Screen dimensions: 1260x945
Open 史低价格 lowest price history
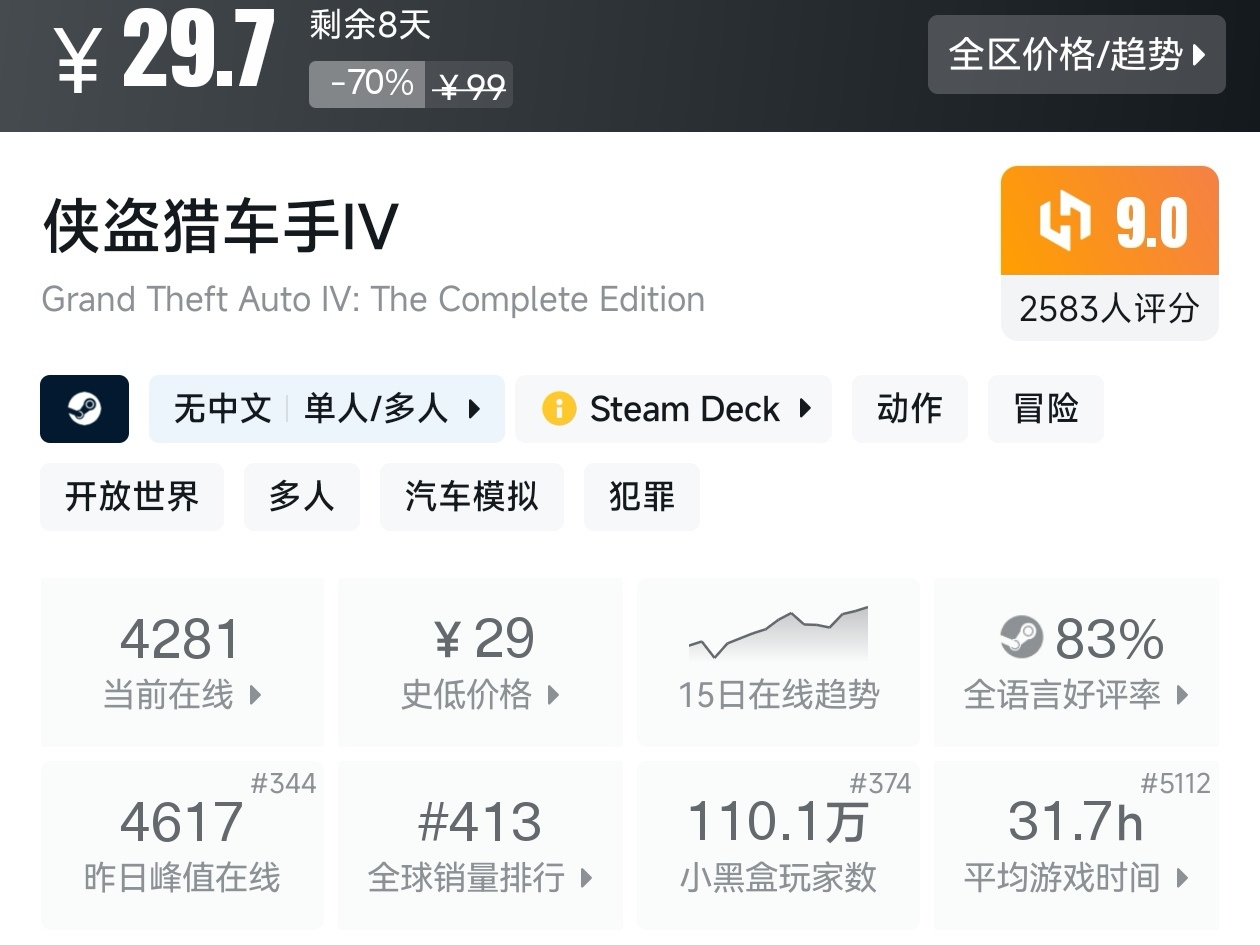click(480, 661)
